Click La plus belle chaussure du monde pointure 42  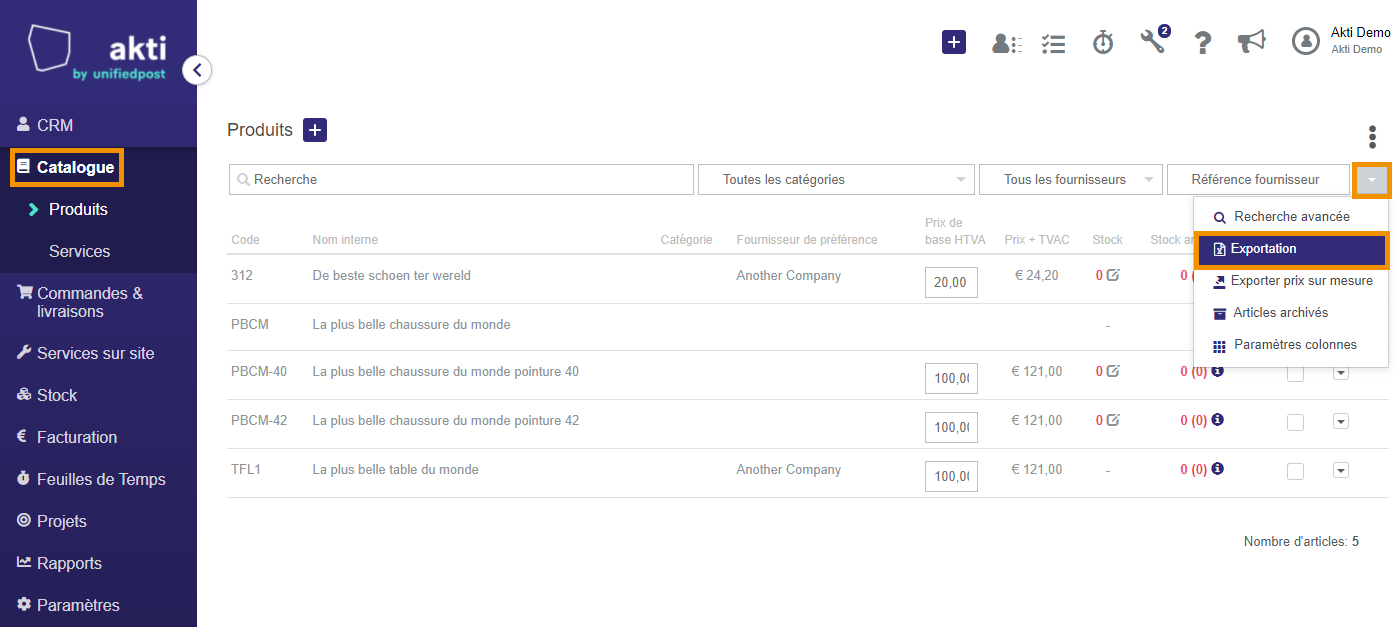click(x=446, y=420)
